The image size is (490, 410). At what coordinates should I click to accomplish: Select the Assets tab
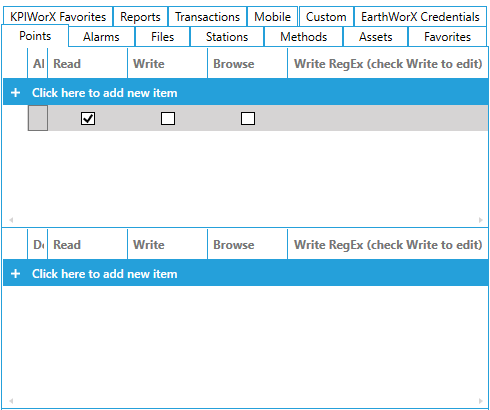(x=375, y=37)
